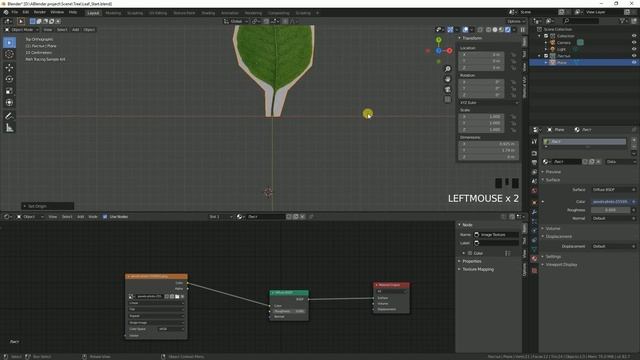
Task: Click the Color texture field in Surface
Action: [x=611, y=202]
